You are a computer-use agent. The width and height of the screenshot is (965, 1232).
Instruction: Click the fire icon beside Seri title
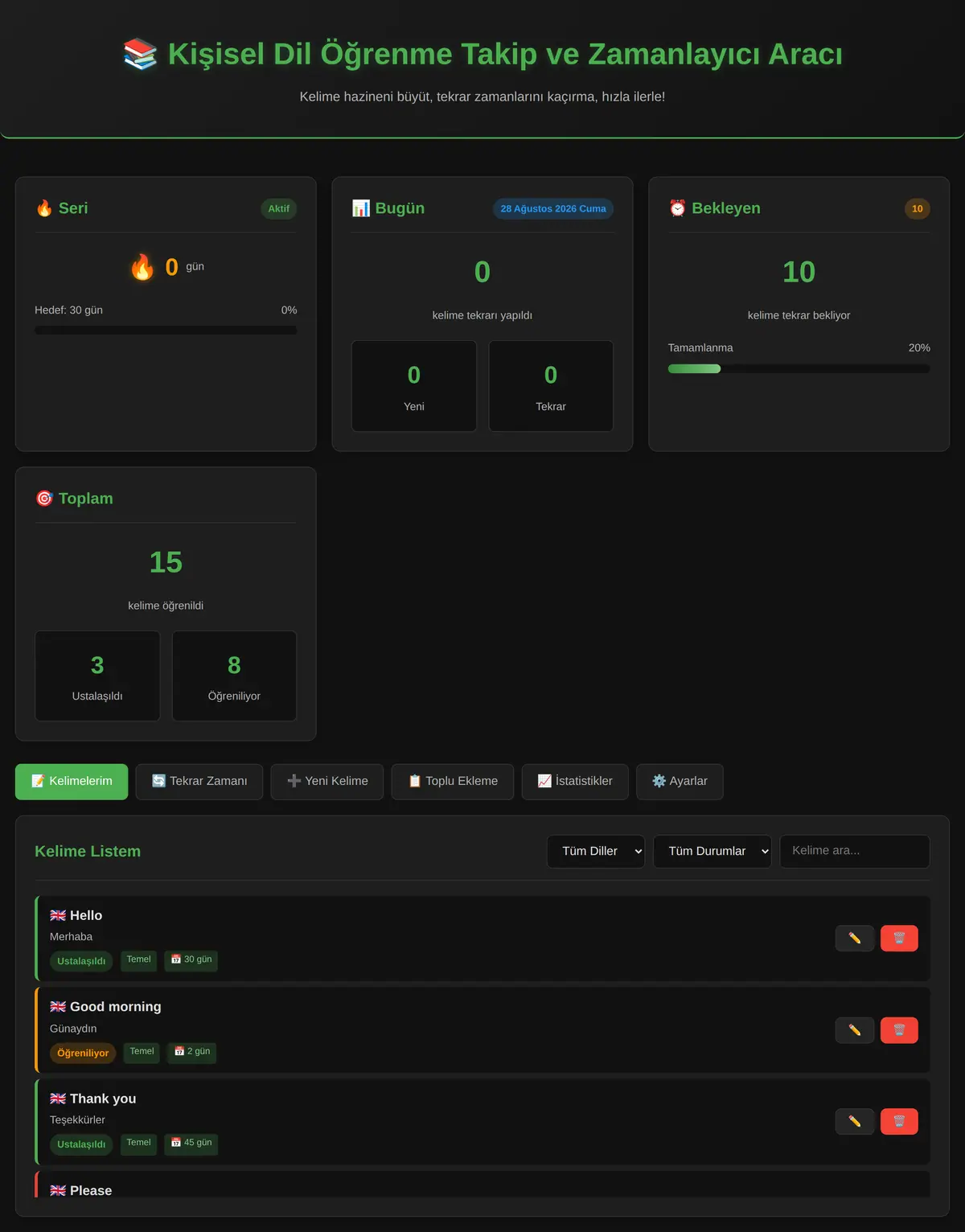pyautogui.click(x=44, y=208)
